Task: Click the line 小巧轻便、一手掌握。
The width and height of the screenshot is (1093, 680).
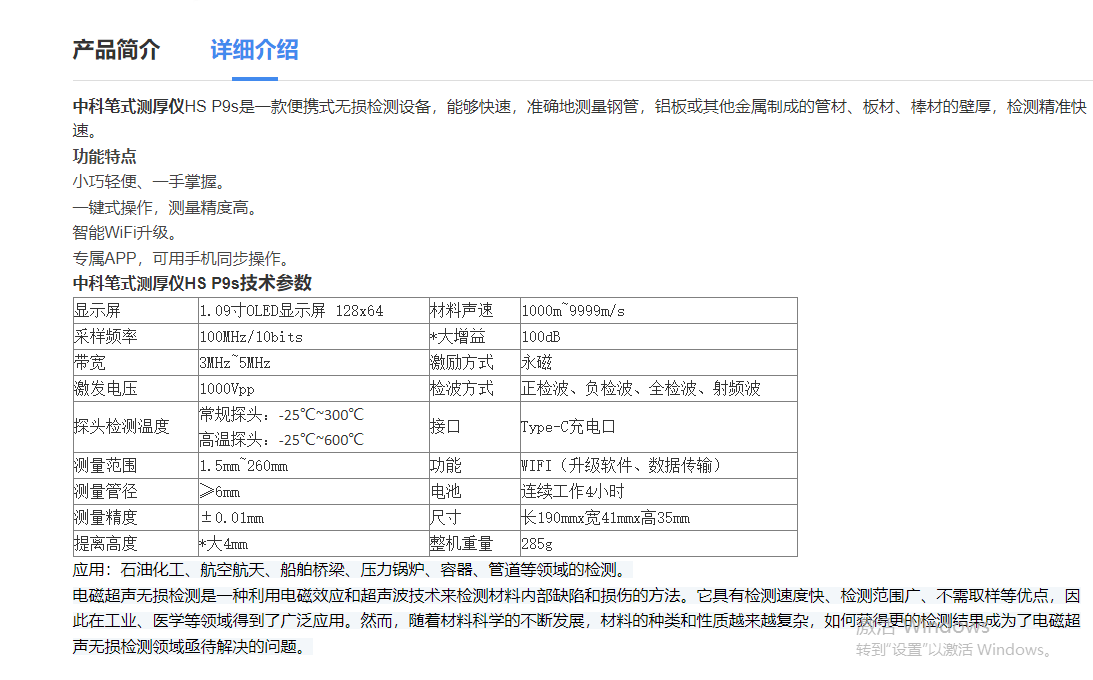Action: tap(150, 182)
